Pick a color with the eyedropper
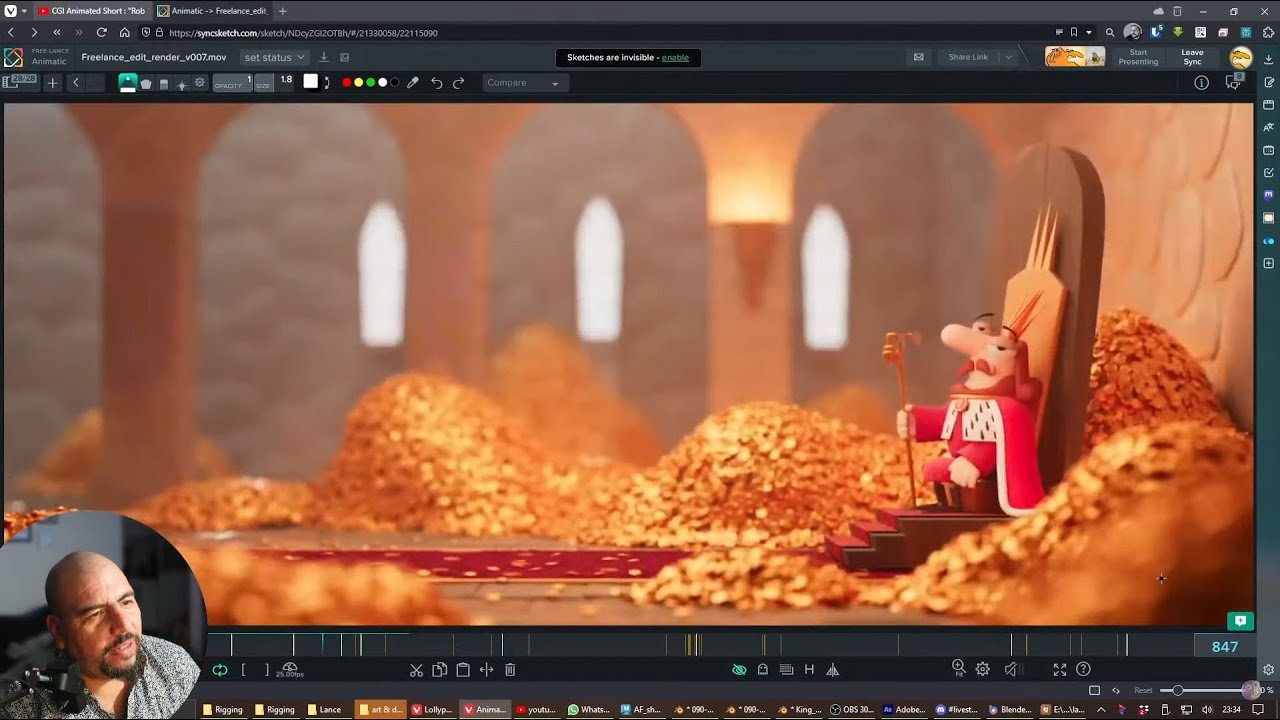Screen dimensions: 1280x720 point(412,83)
